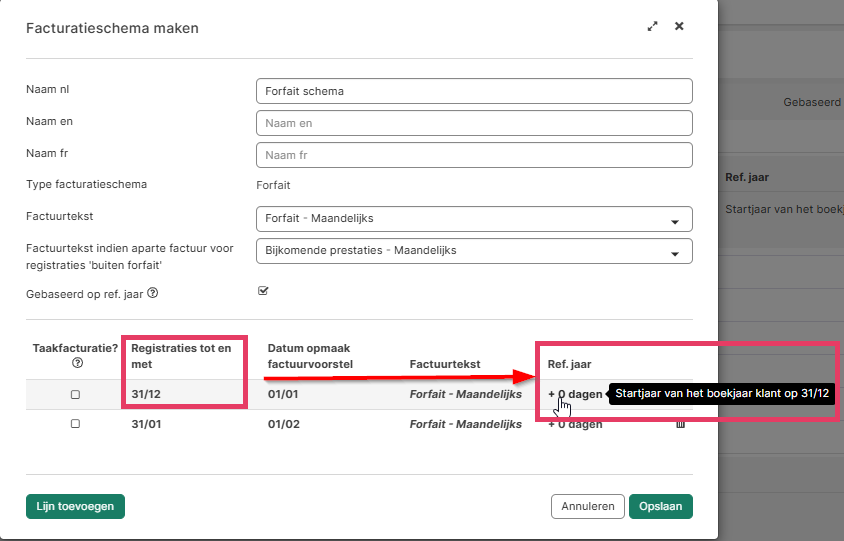
Task: Click the Lijn toevoegen button
Action: tap(75, 507)
